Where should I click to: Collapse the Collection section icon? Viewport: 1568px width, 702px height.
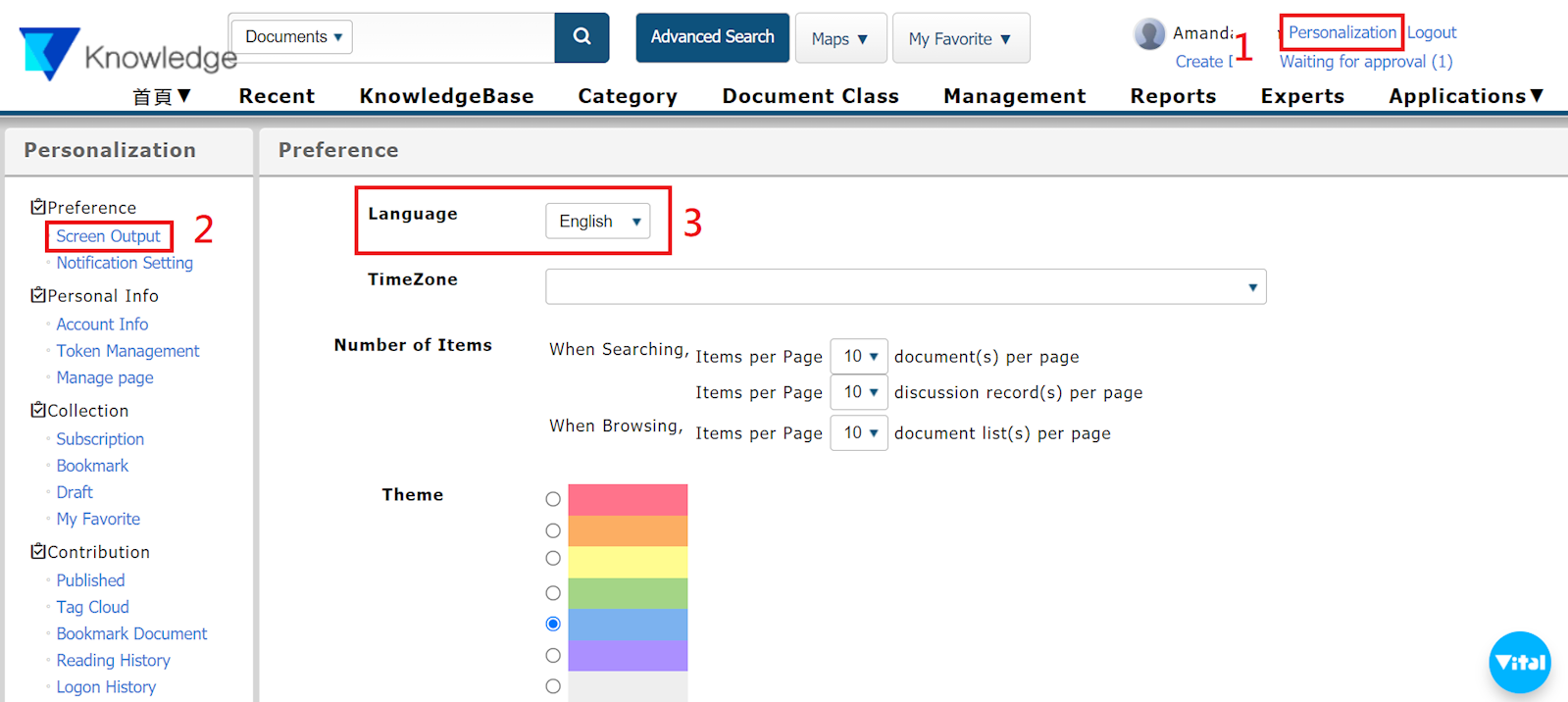coord(38,410)
